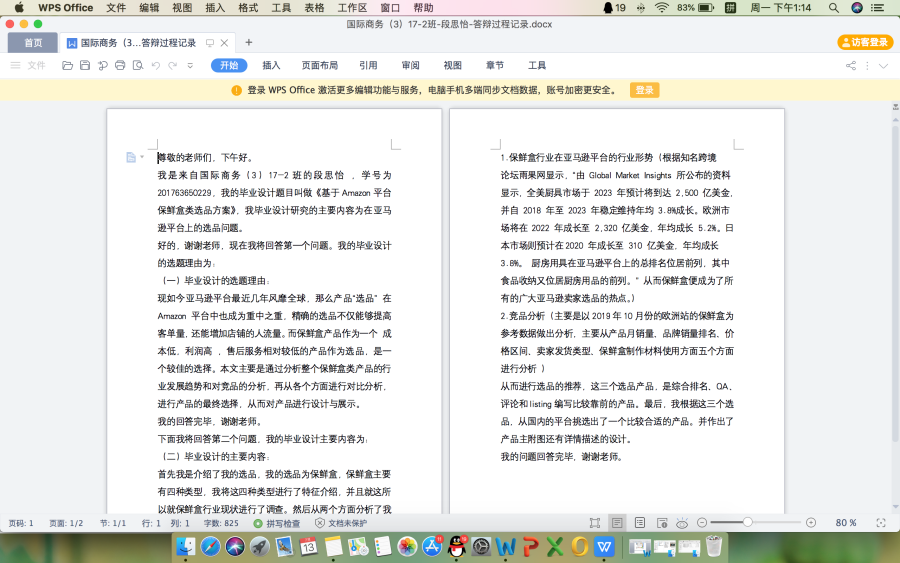
Task: Open the Photos app from the Dock
Action: tap(407, 546)
